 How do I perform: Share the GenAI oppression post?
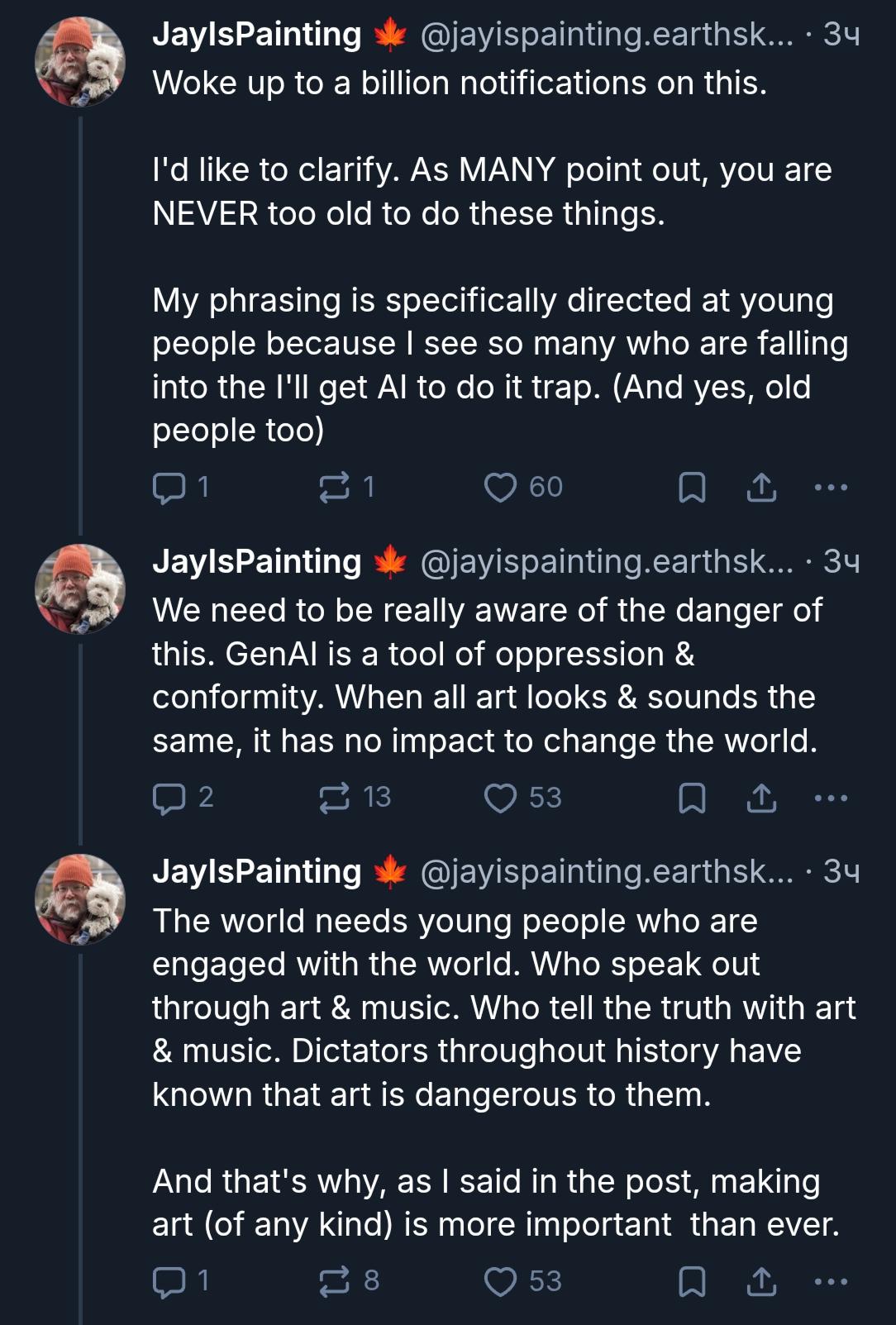click(x=761, y=798)
